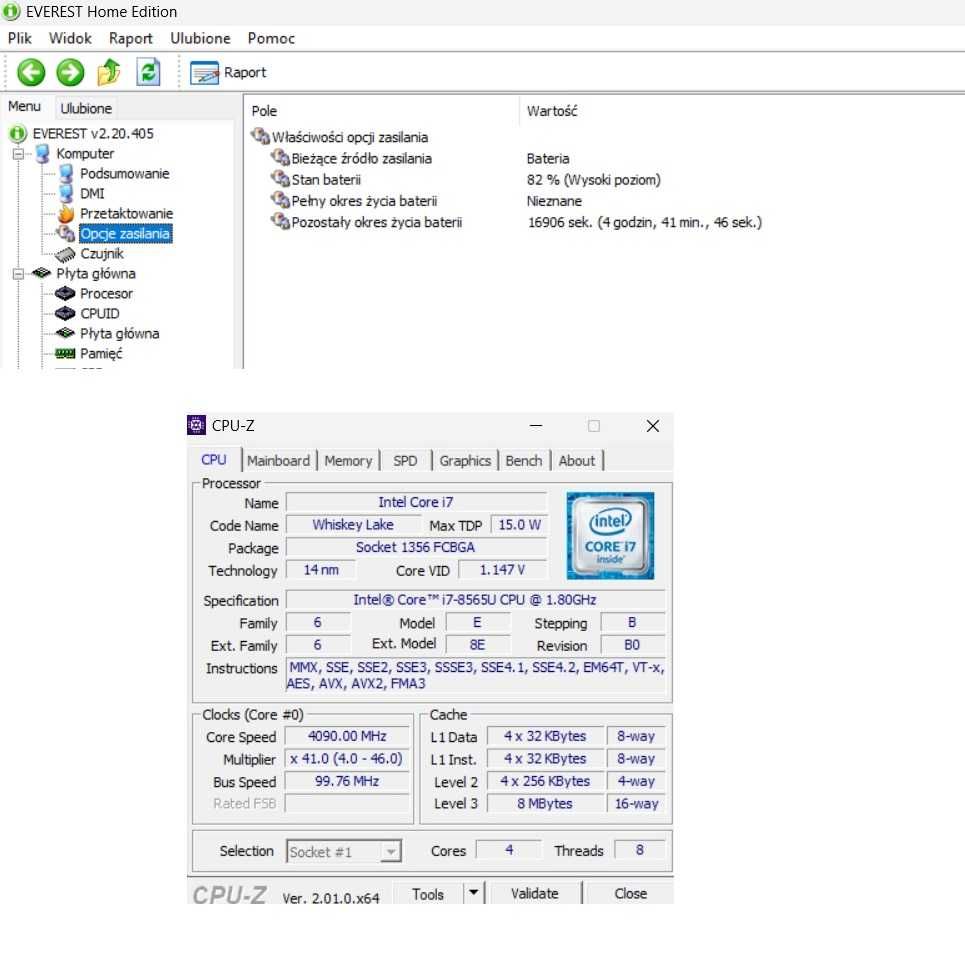Open the Ulubione menu in the menu bar
Image resolution: width=965 pixels, height=958 pixels.
coord(200,38)
